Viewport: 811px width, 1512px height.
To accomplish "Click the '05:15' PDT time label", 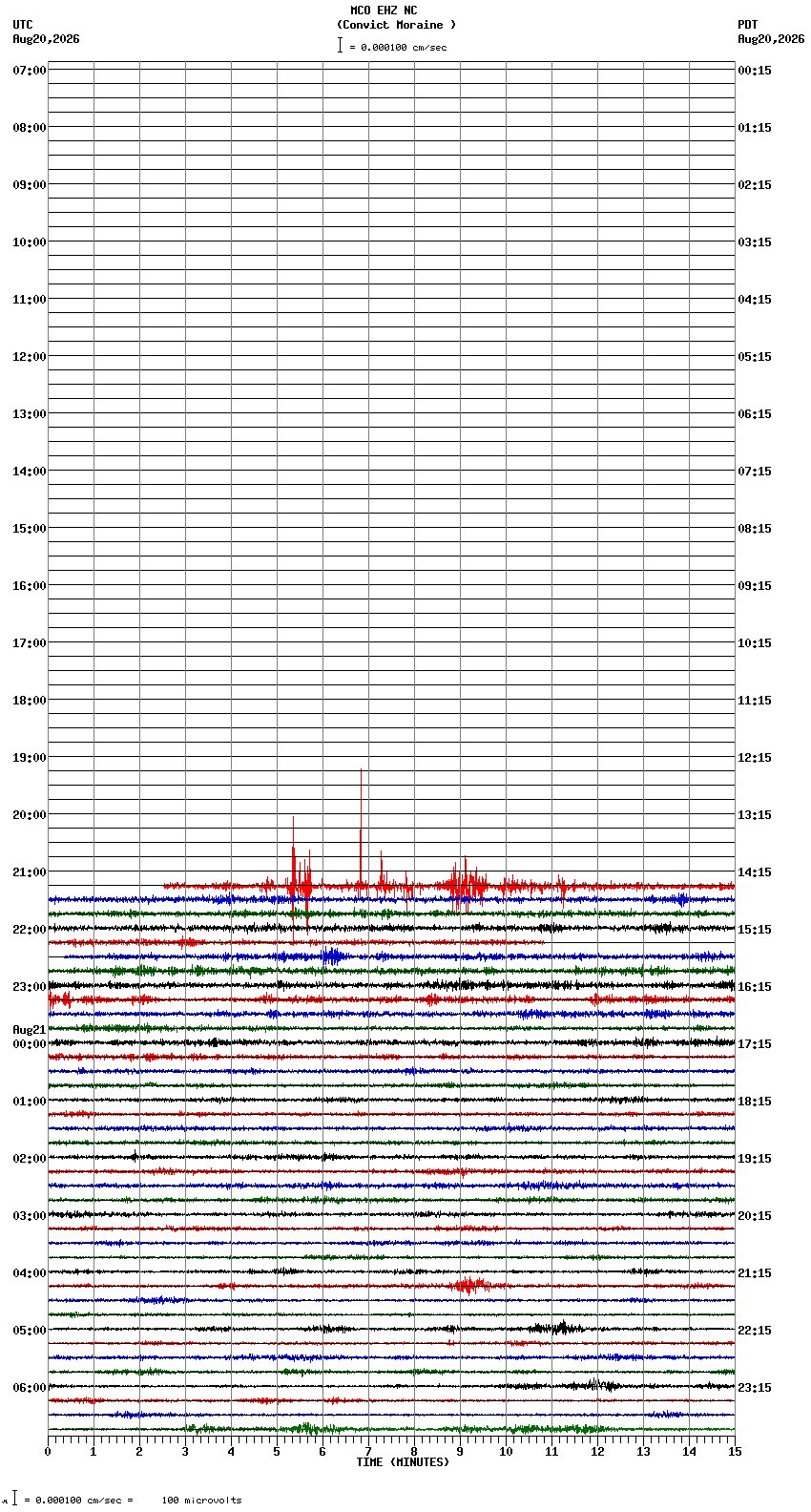I will pos(755,357).
